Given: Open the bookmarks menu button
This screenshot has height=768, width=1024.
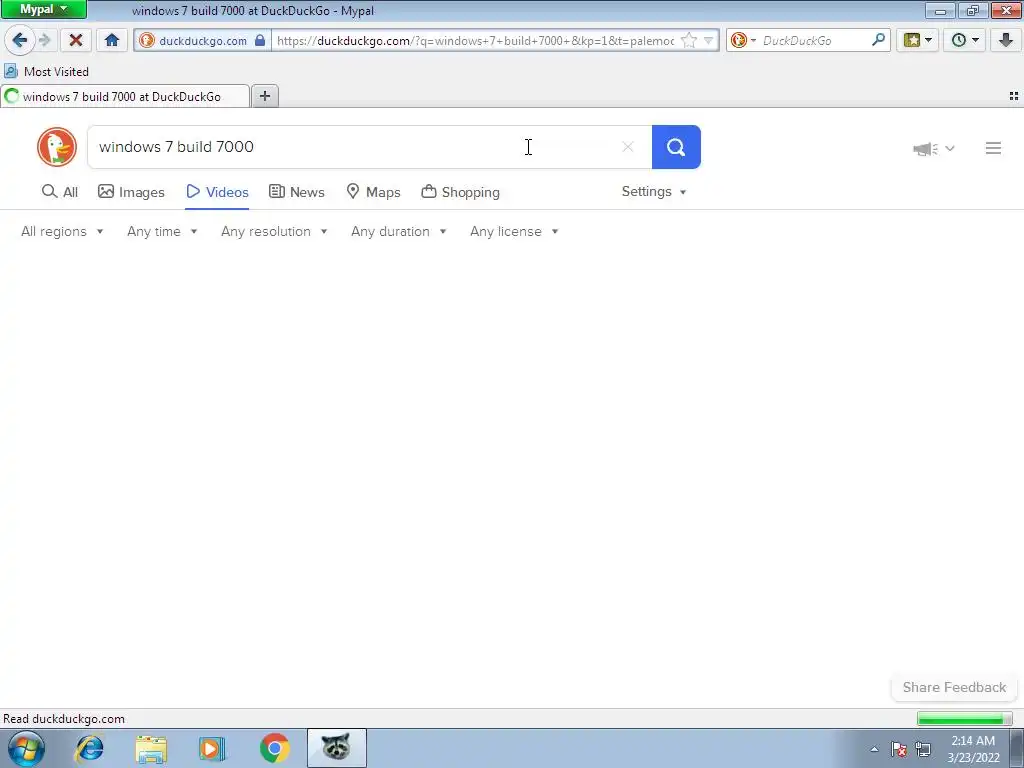Looking at the screenshot, I should tap(918, 40).
